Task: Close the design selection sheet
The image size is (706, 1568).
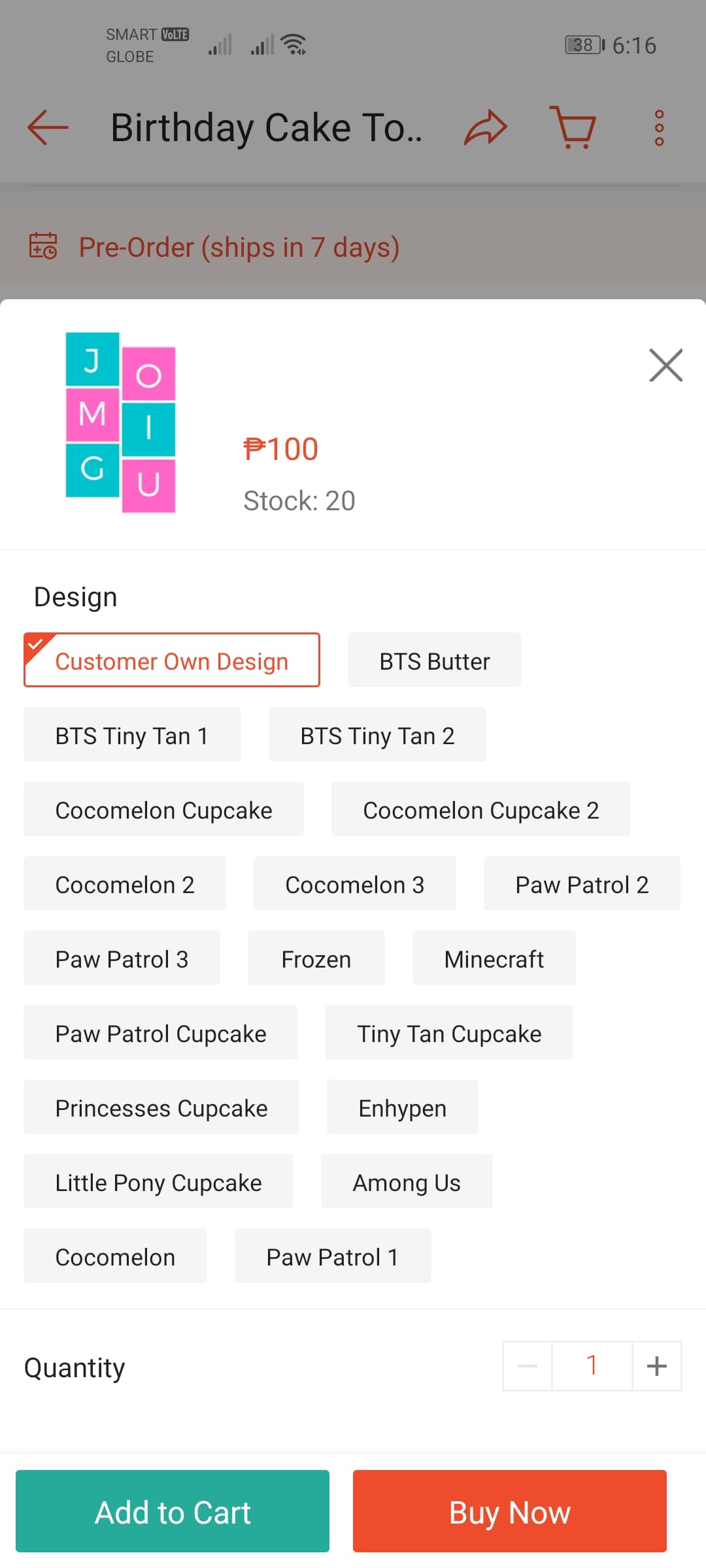Action: tap(665, 365)
